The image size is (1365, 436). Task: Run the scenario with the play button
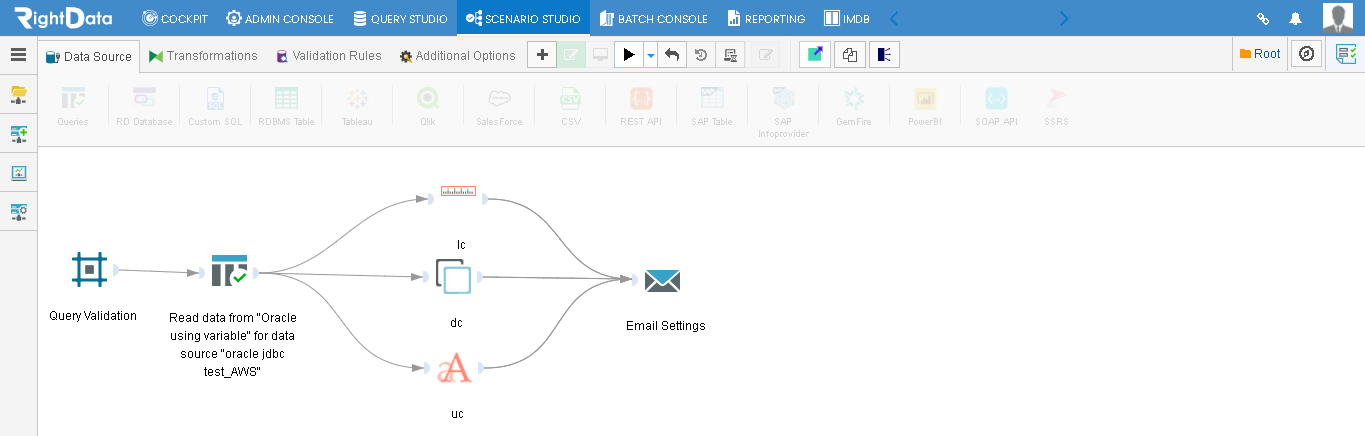629,55
